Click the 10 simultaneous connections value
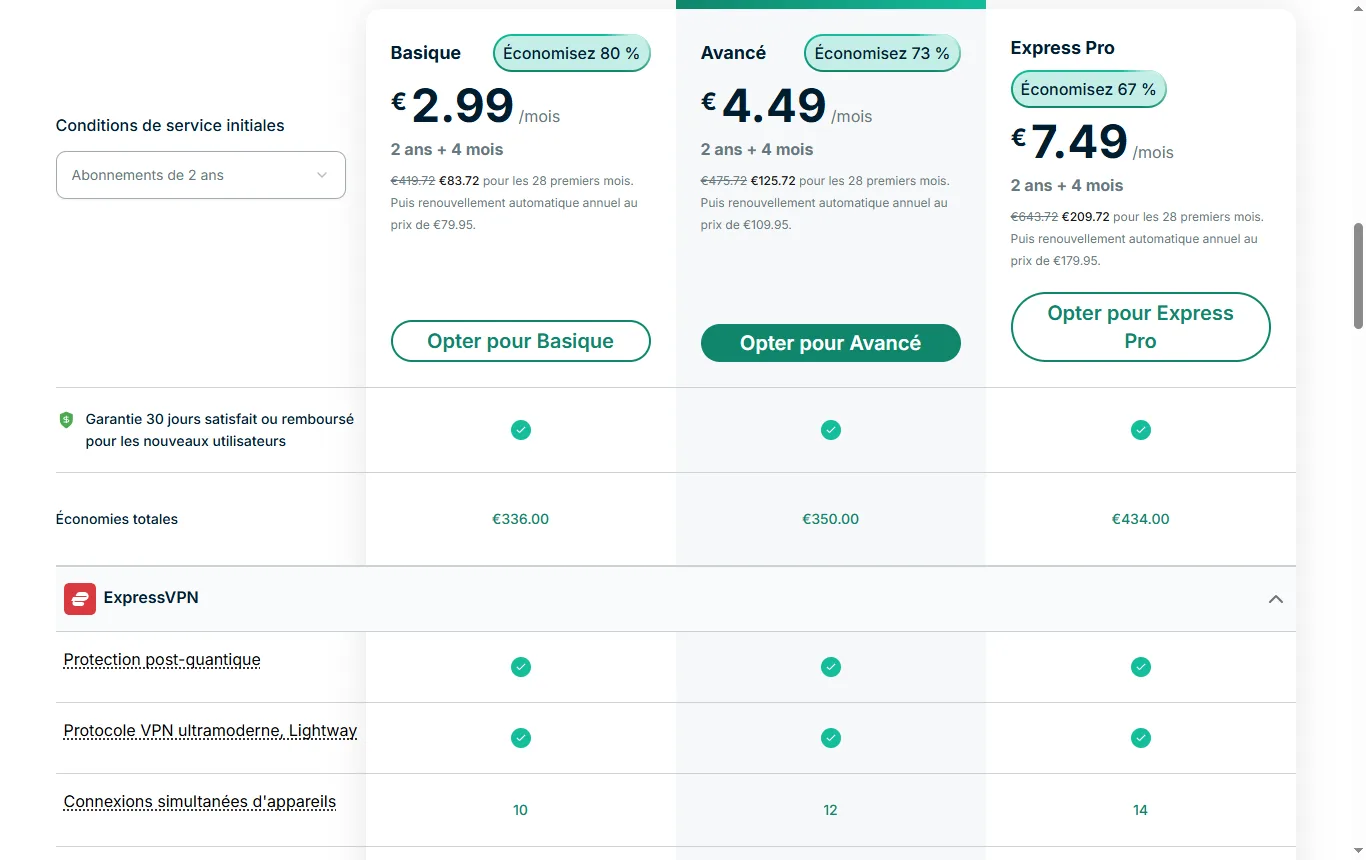Screen dimensions: 1366x860 (x=521, y=810)
